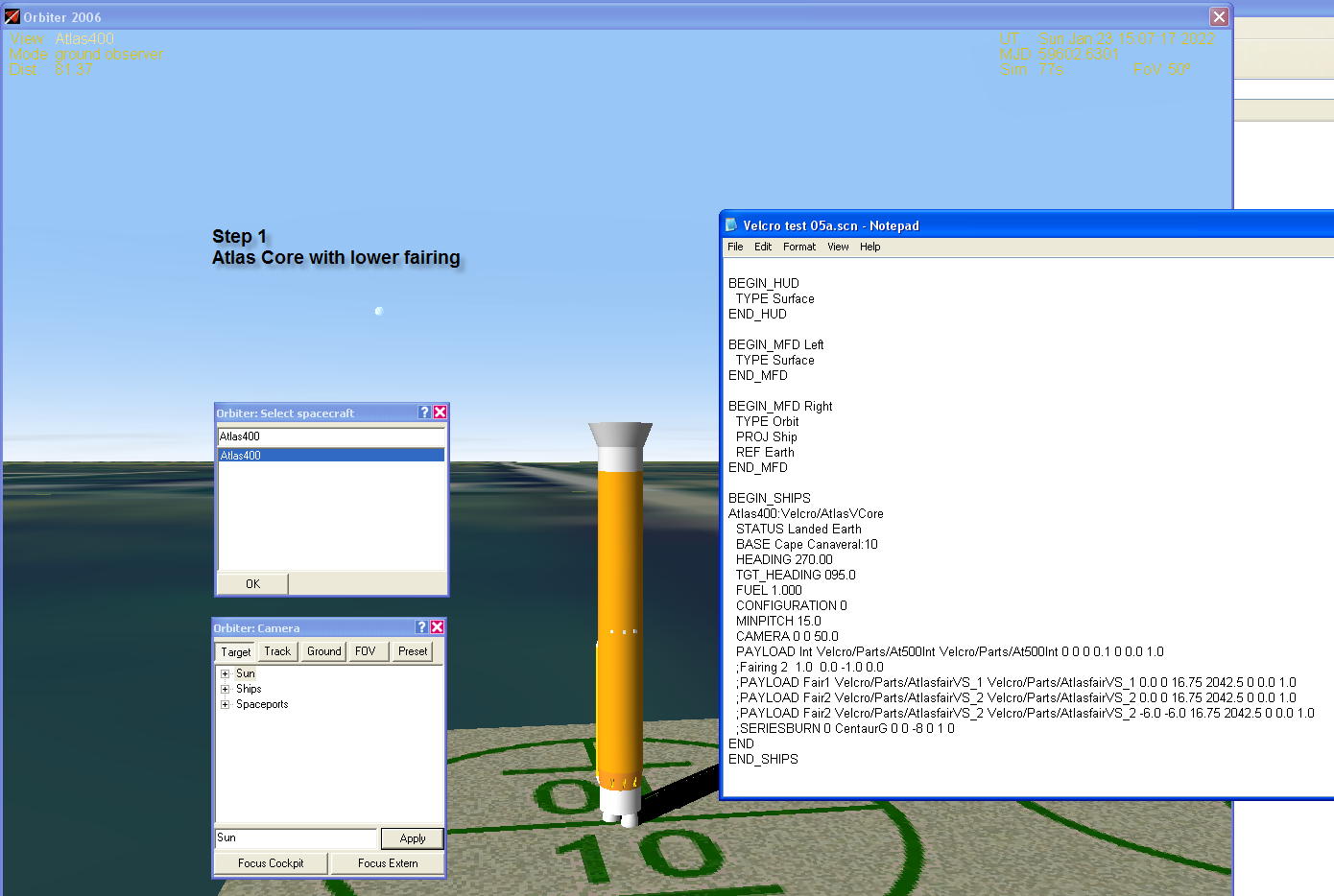This screenshot has width=1334, height=896.
Task: Click the PROJ Ship line
Action: pos(767,436)
